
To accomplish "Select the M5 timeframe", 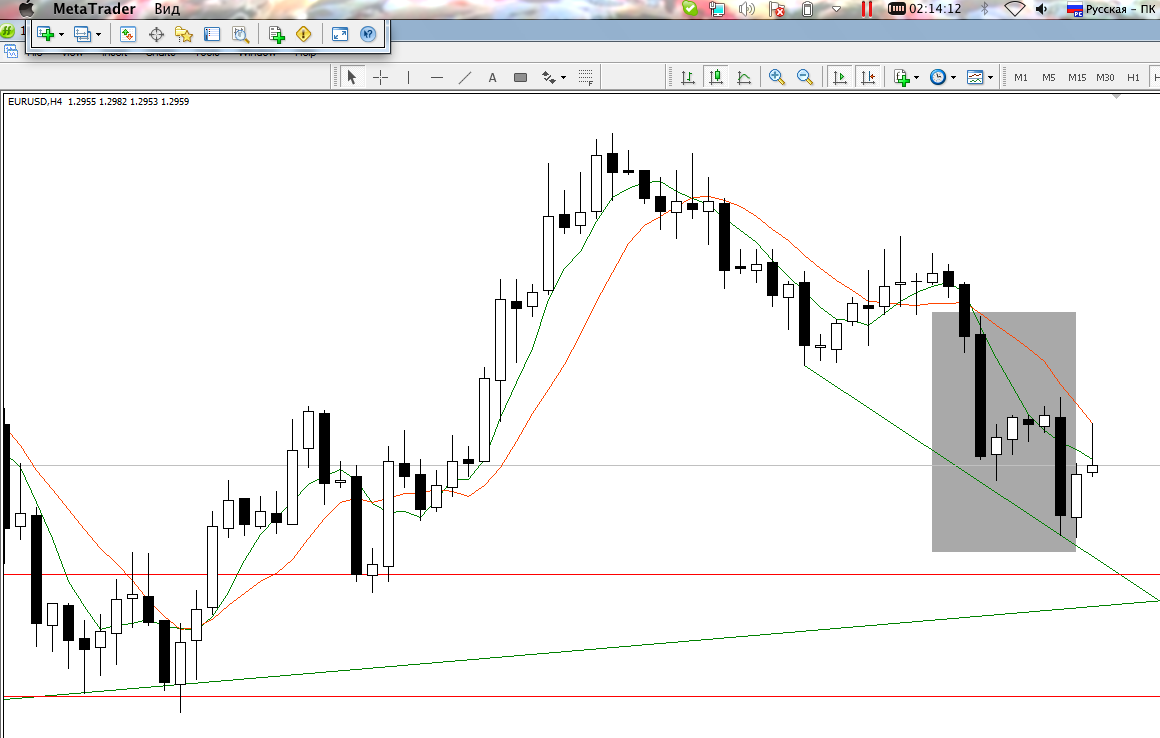I will [1049, 77].
